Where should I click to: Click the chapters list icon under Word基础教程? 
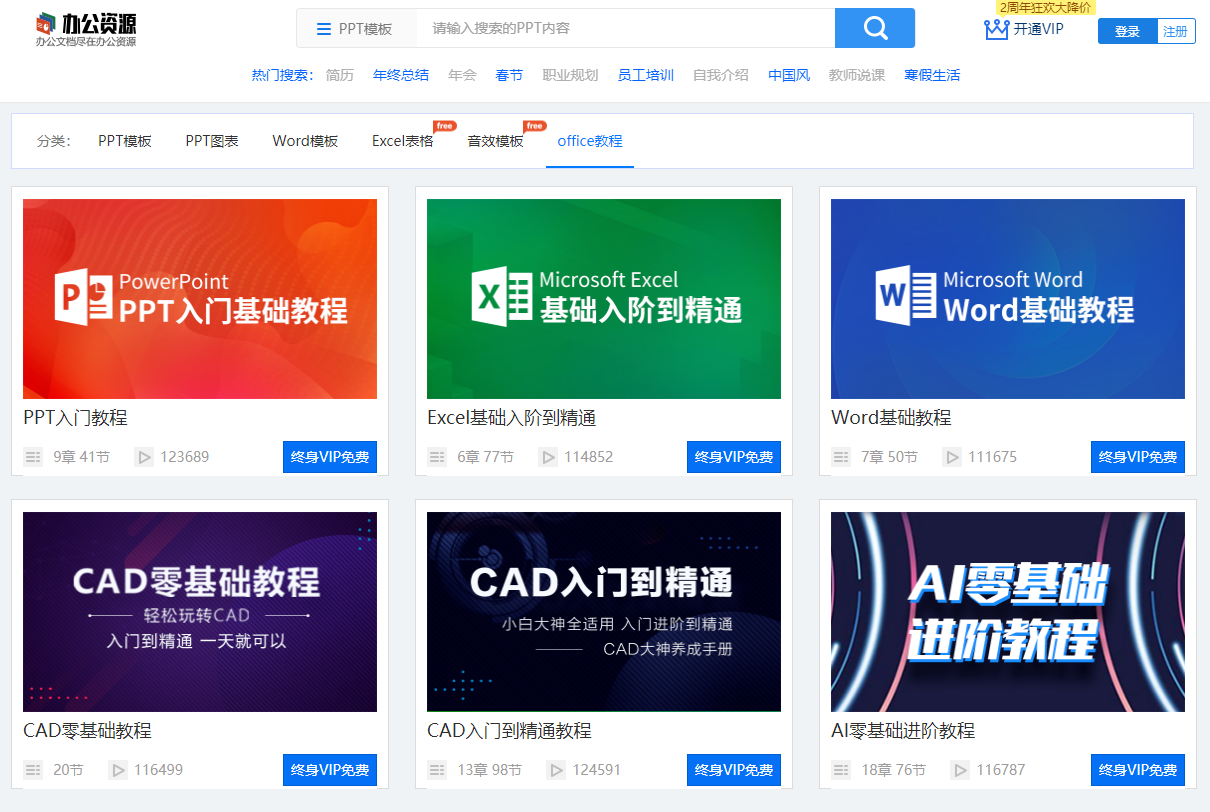[841, 457]
